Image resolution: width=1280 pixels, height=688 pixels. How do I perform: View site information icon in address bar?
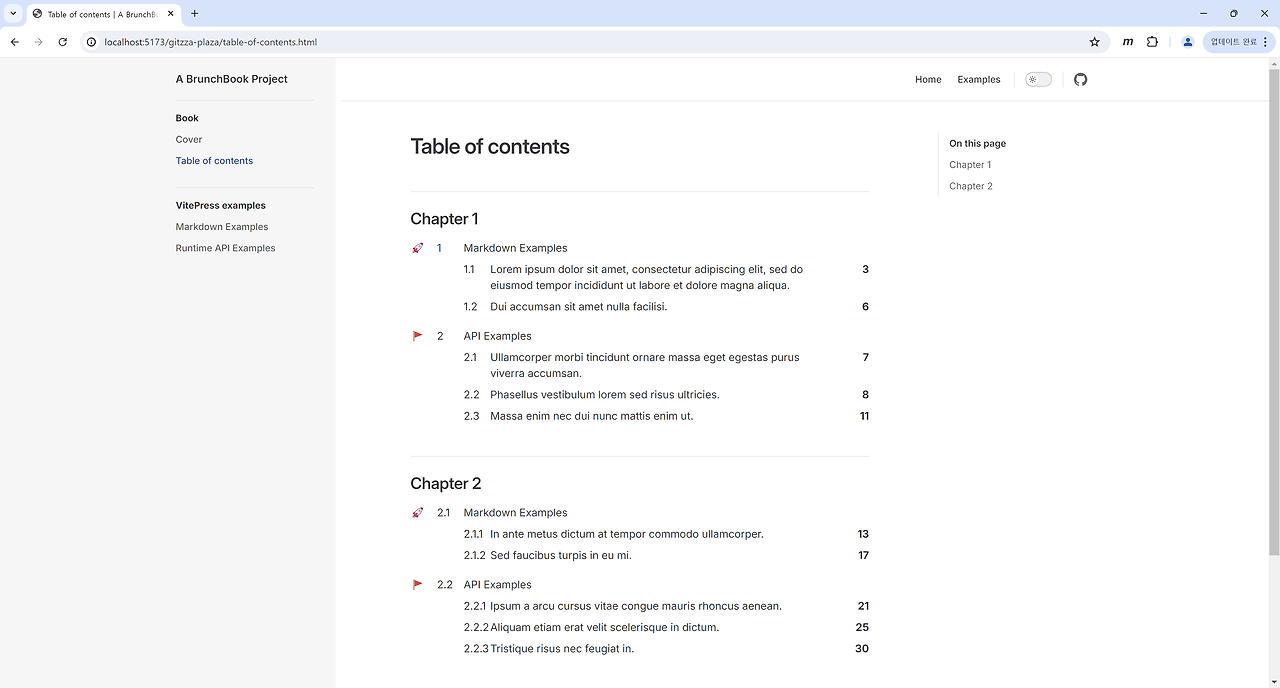point(91,42)
